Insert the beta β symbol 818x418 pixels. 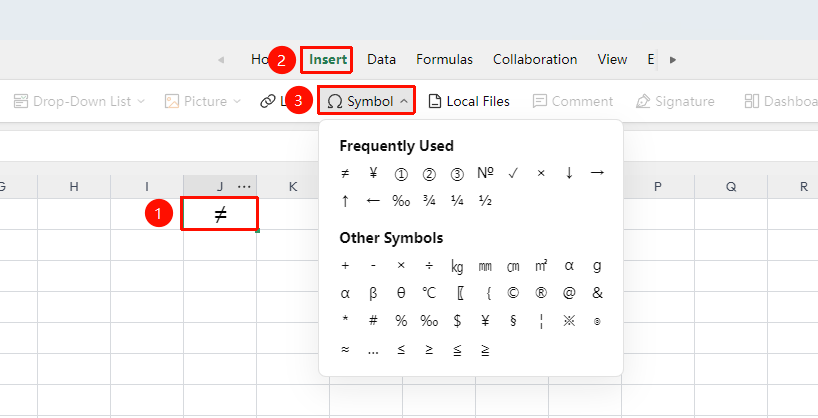373,294
